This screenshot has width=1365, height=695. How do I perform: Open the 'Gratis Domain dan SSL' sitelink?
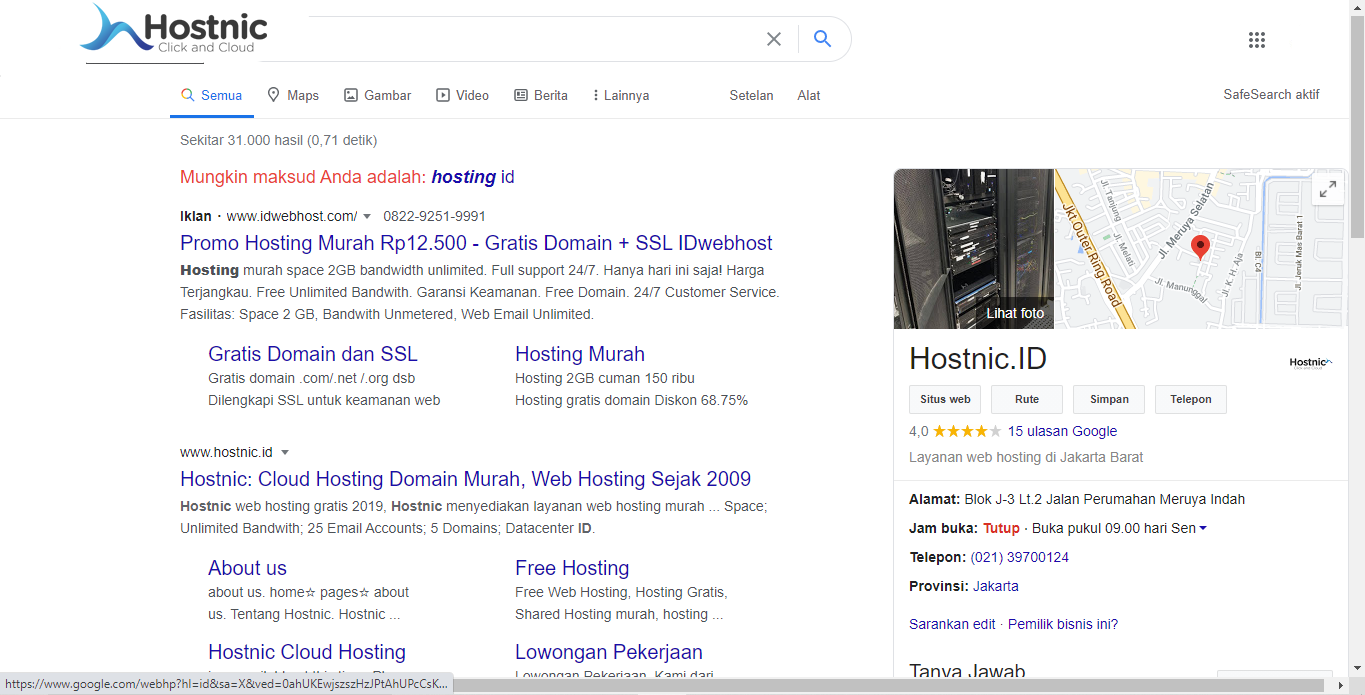tap(313, 354)
